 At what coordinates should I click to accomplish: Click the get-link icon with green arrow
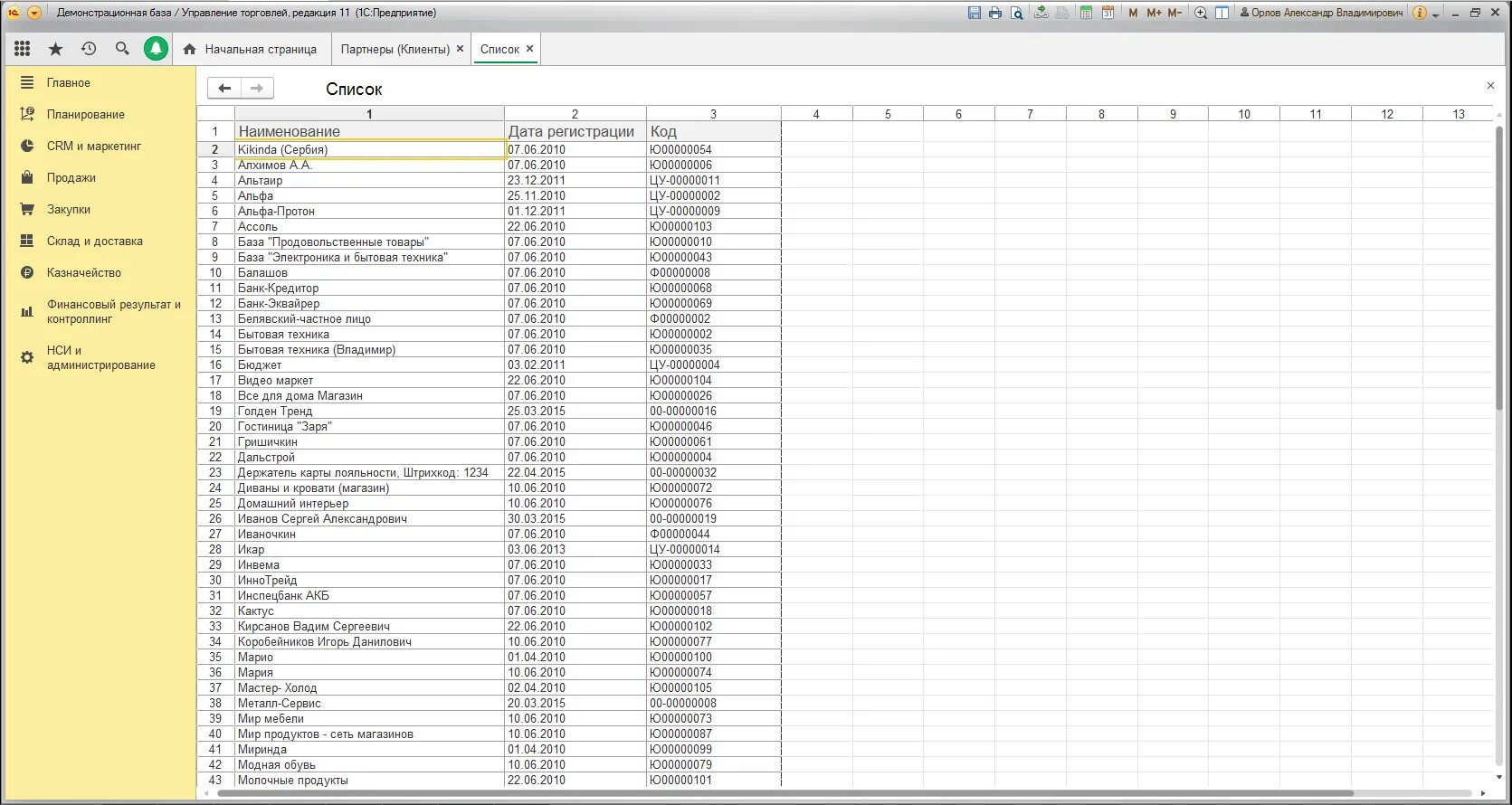point(1041,13)
